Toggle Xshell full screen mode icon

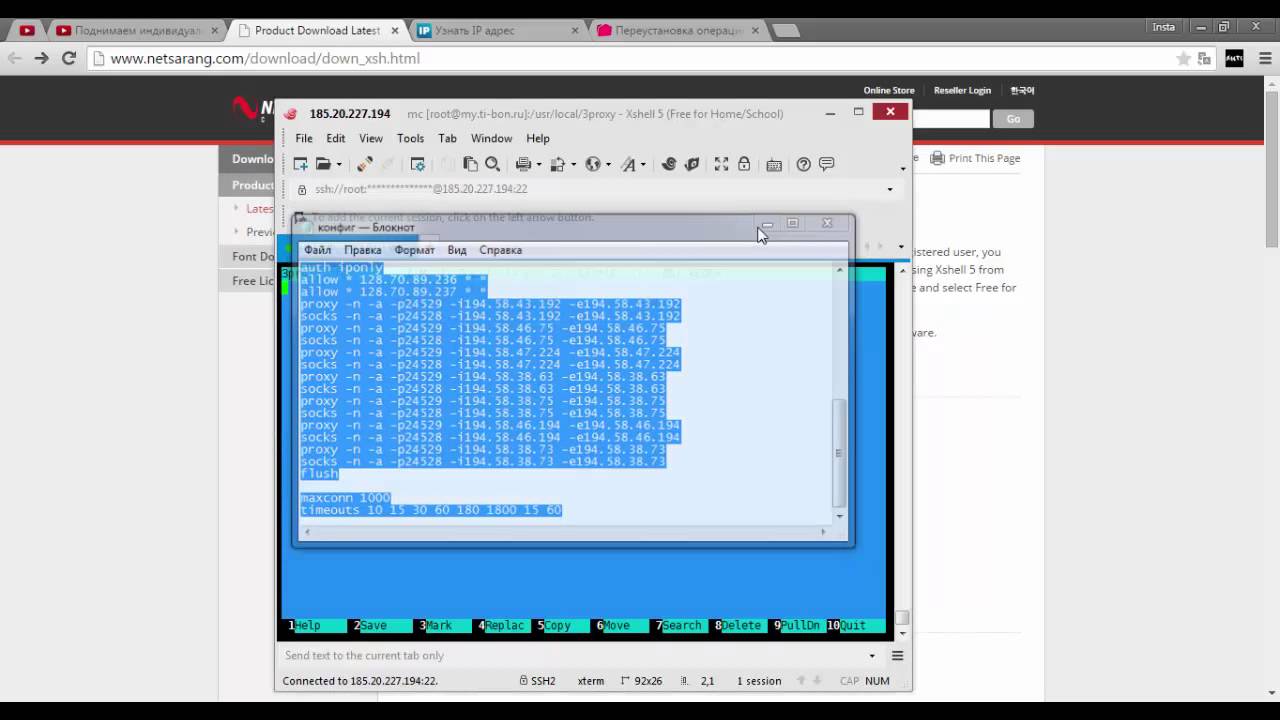(x=721, y=164)
